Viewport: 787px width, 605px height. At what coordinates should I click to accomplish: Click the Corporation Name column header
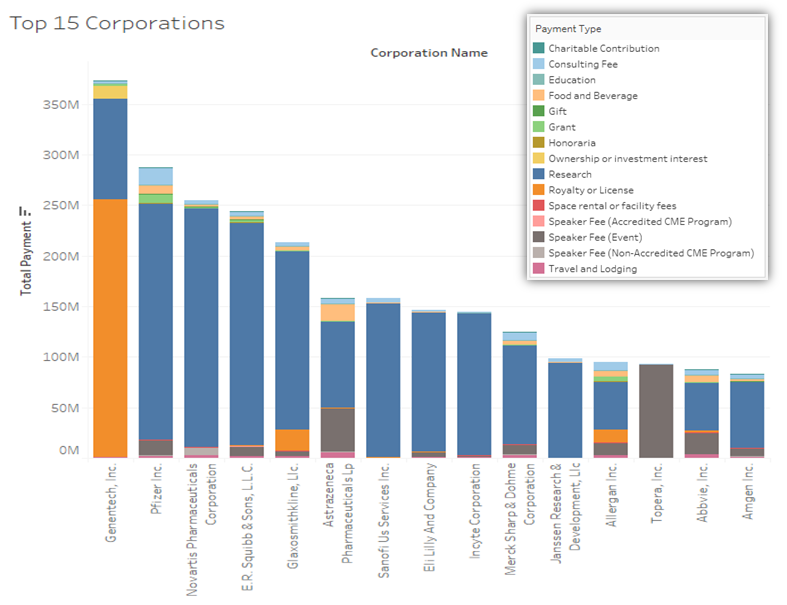(x=429, y=53)
